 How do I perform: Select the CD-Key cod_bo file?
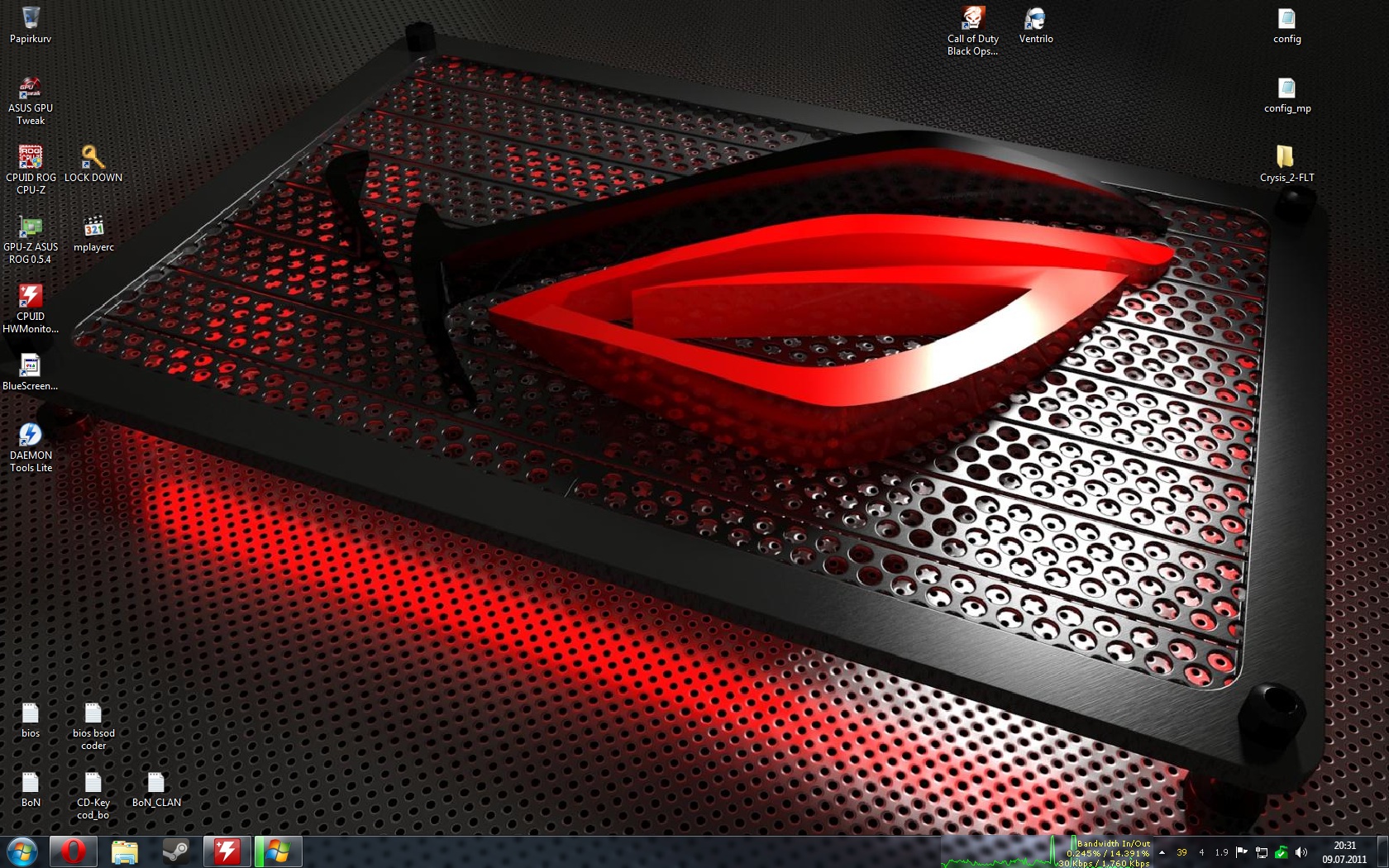(93, 794)
